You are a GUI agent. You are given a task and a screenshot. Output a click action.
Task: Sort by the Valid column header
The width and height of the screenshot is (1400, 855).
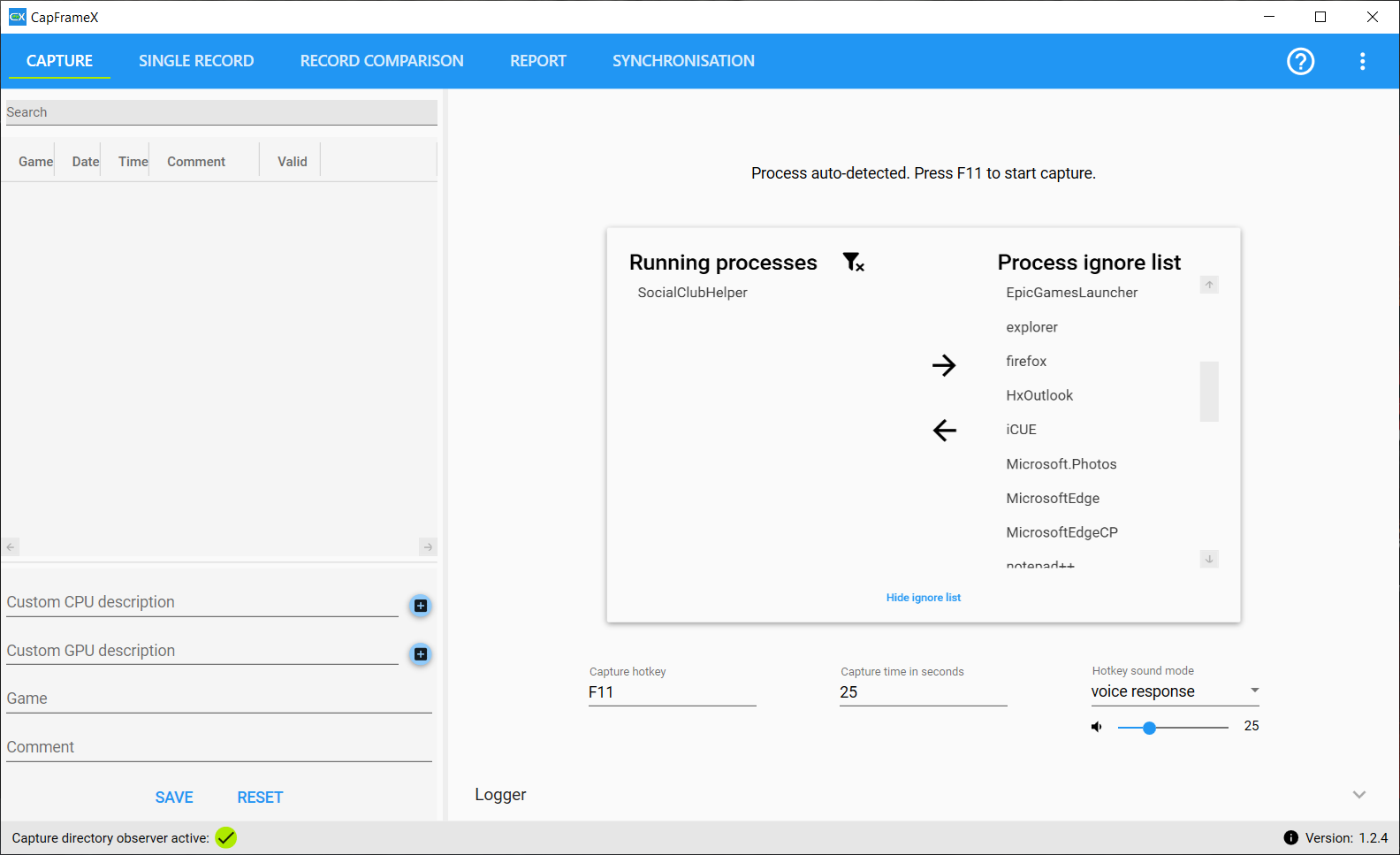[x=293, y=162]
